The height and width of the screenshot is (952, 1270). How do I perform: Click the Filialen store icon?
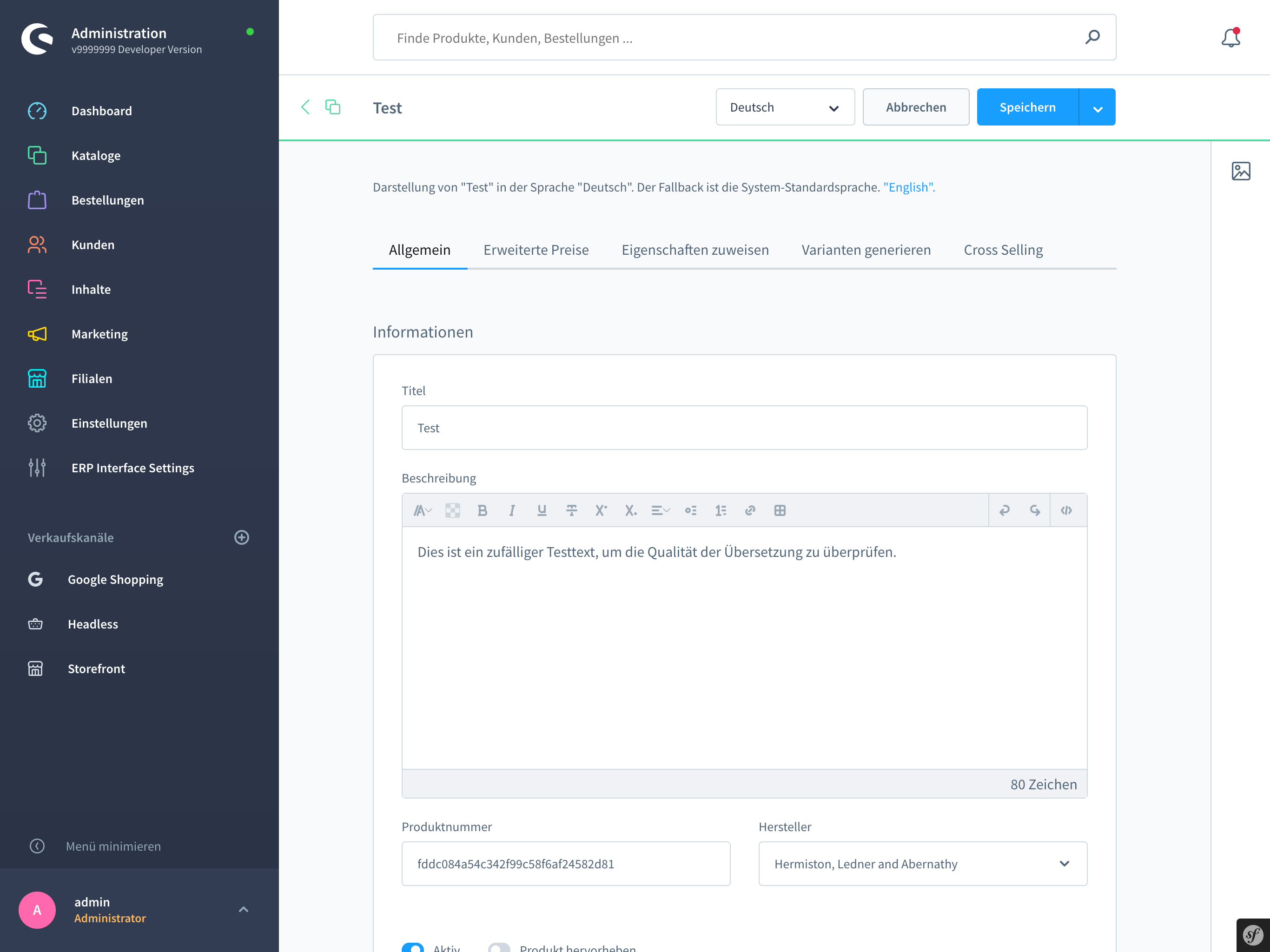[x=37, y=378]
